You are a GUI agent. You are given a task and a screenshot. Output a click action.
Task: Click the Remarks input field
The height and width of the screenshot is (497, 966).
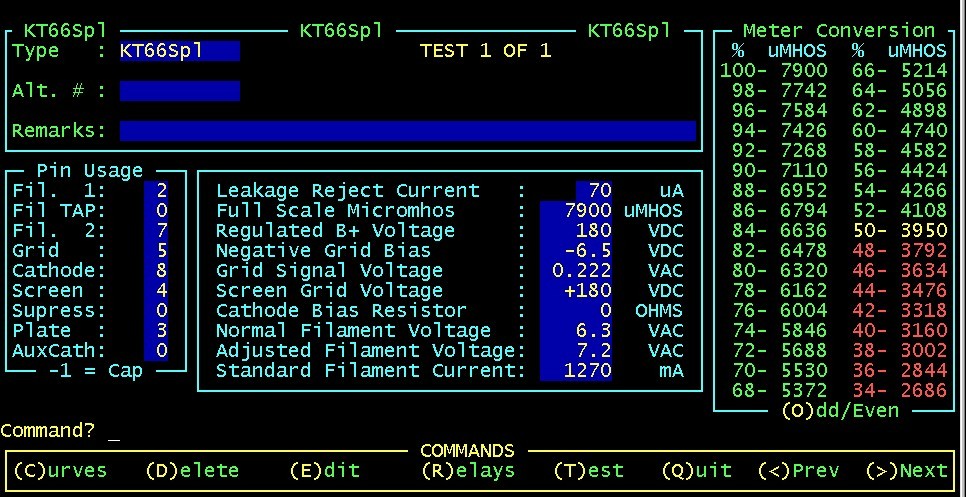tap(408, 131)
